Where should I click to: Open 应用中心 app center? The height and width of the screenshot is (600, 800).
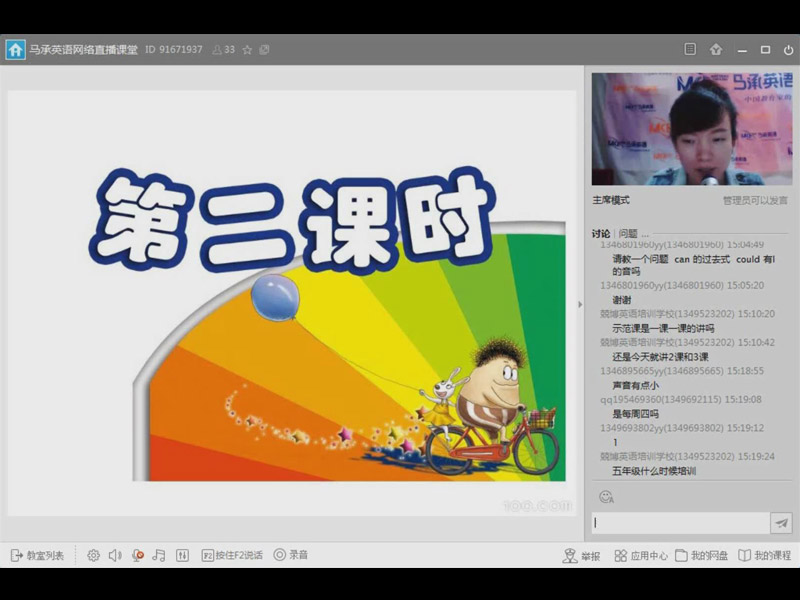tap(641, 555)
